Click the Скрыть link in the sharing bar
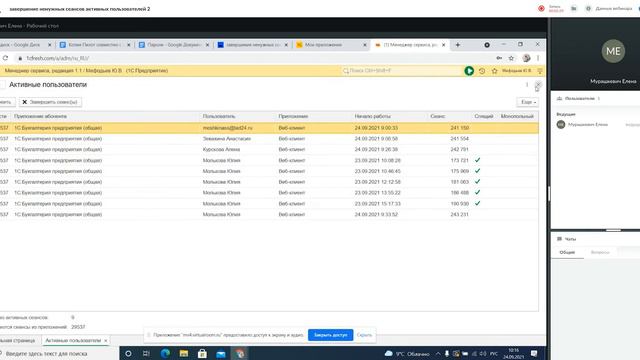Screen dimensions: 640x360 [x=364, y=335]
